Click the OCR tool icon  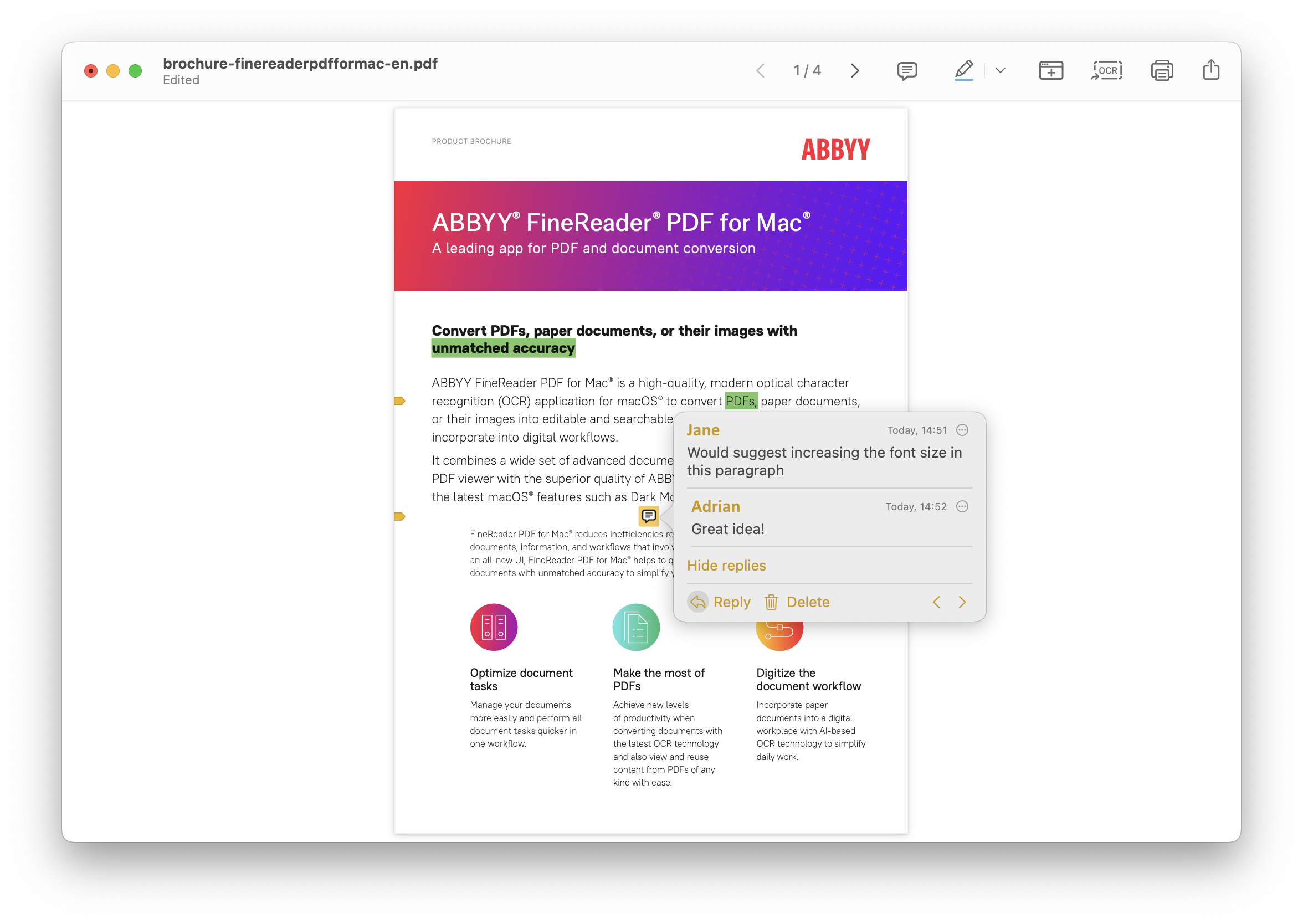coord(1108,71)
